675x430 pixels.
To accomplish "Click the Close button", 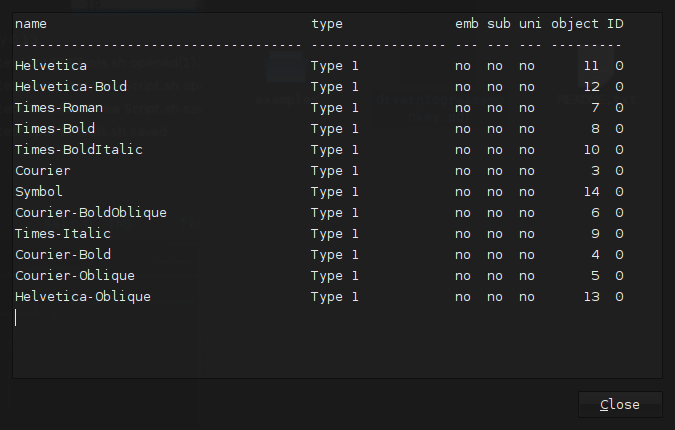I will click(620, 405).
